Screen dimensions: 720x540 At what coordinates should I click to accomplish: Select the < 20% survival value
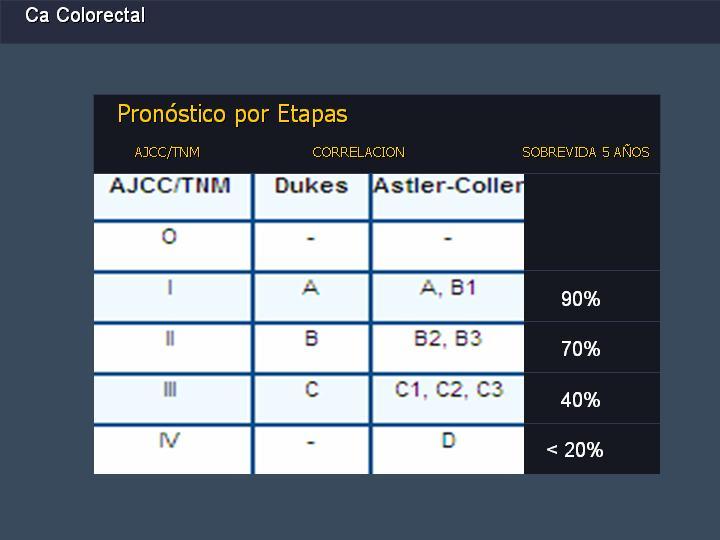tap(575, 450)
